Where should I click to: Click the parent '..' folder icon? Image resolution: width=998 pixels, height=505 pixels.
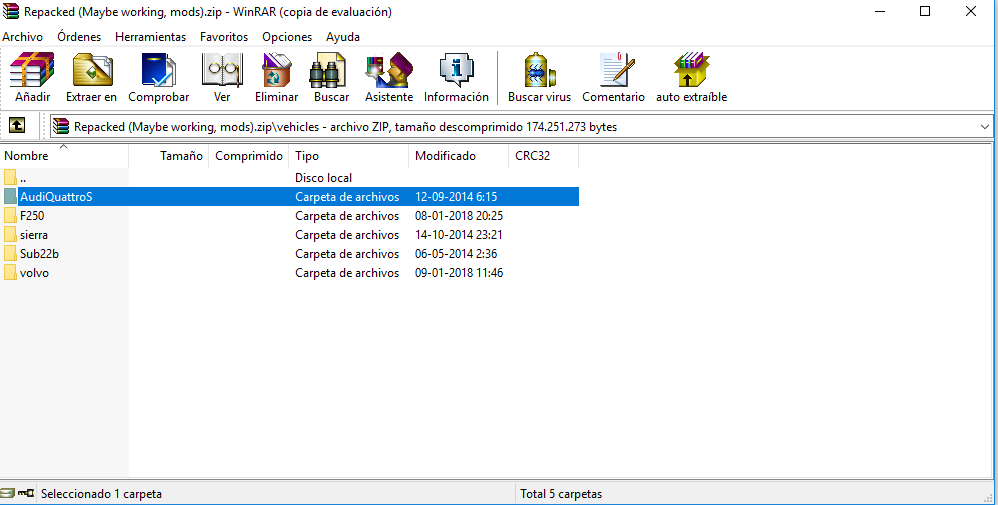point(10,178)
